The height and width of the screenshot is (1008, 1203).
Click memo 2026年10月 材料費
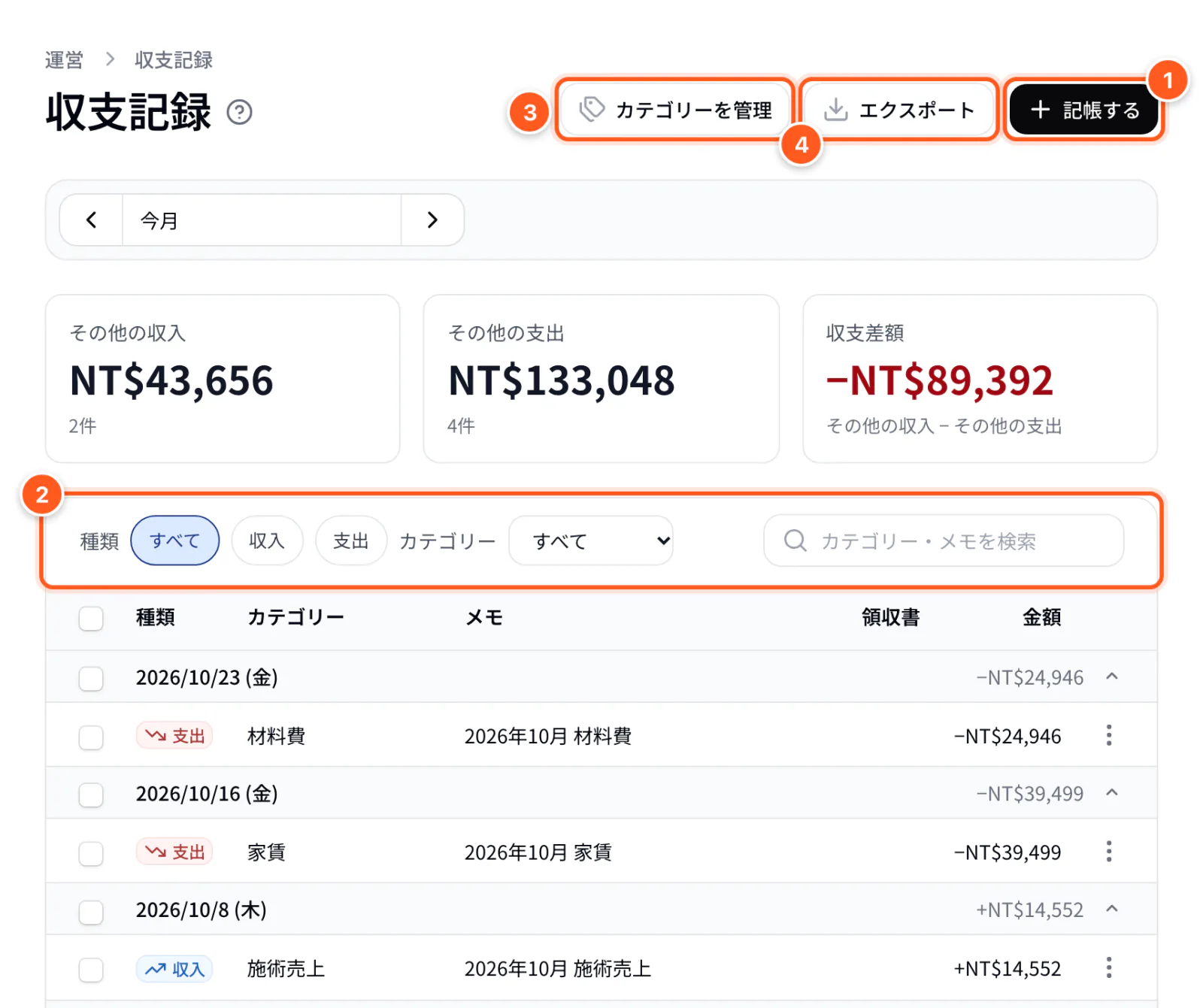(x=548, y=737)
